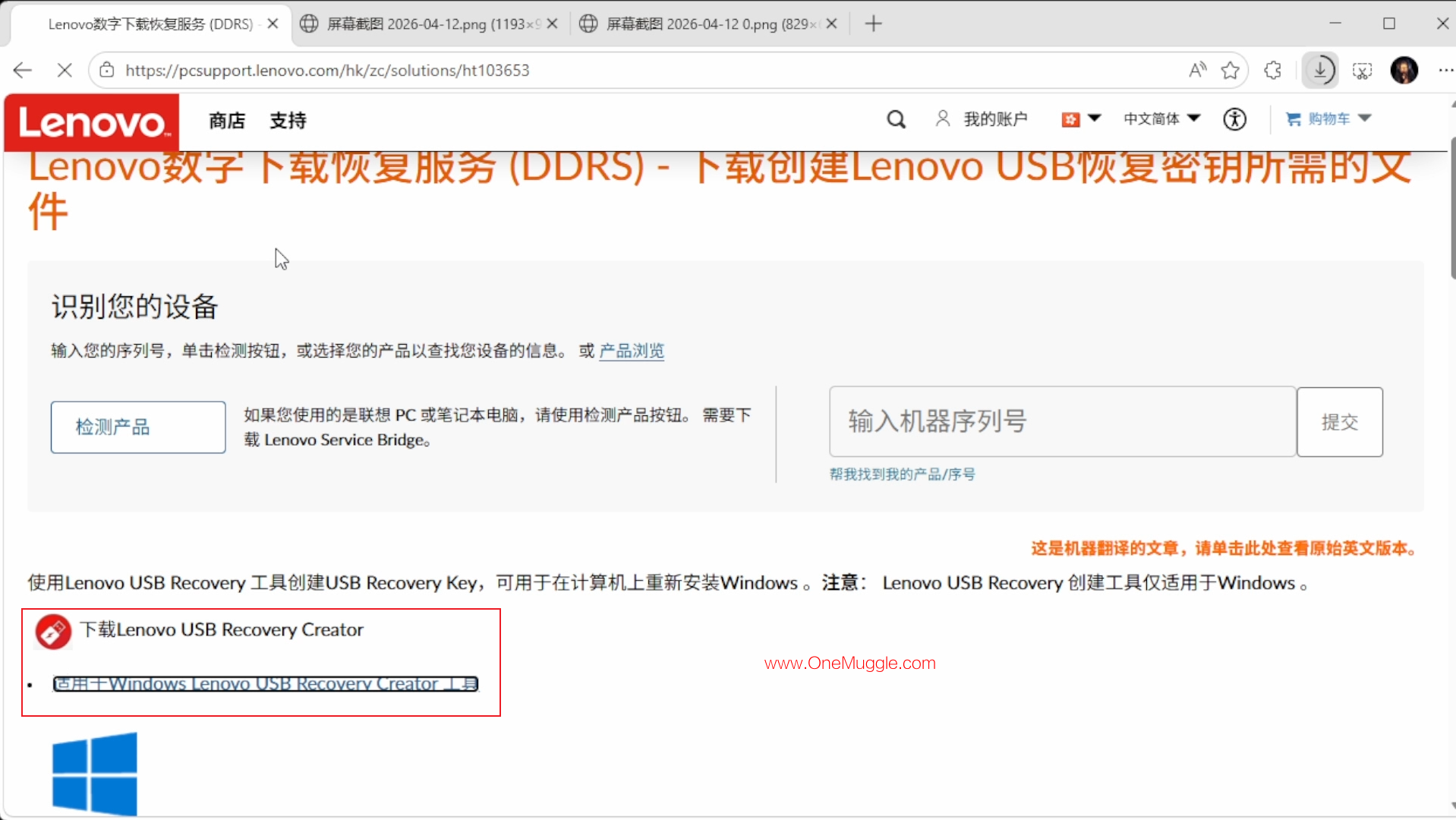
Task: Click the blue Windows logo image
Action: point(95,774)
